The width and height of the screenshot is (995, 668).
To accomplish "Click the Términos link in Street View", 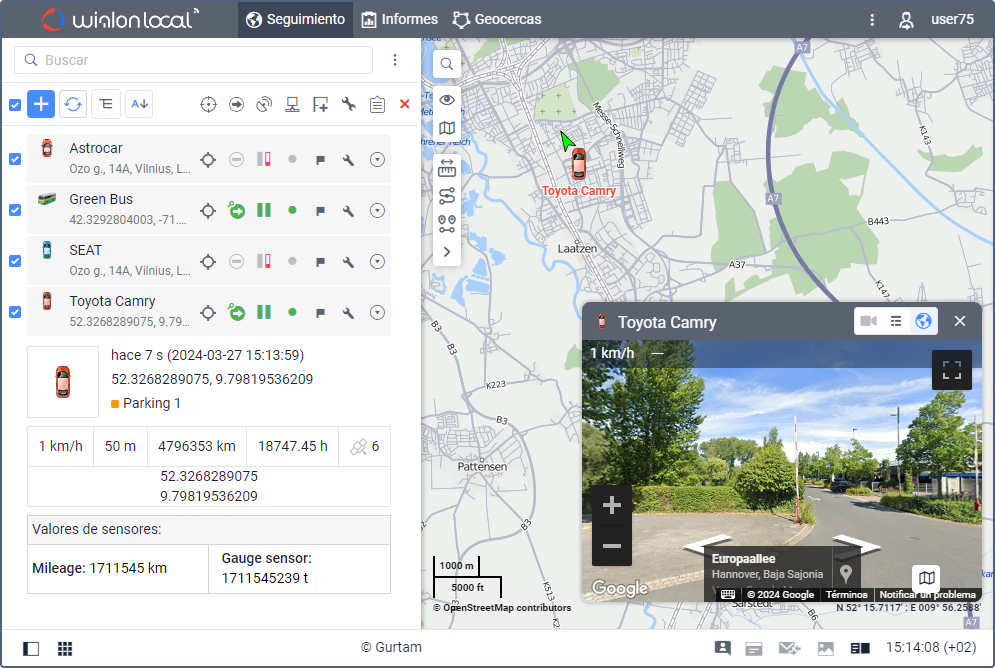I will coord(846,595).
